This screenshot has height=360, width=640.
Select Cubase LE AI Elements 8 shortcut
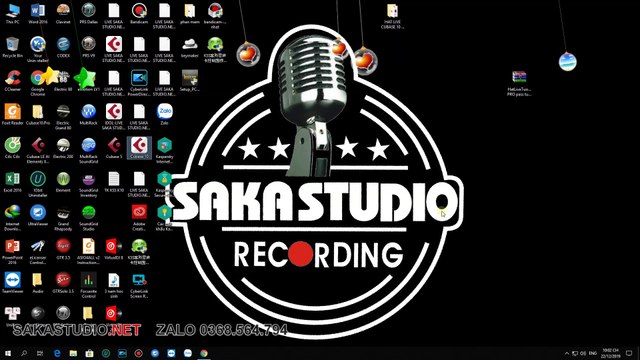(x=38, y=151)
